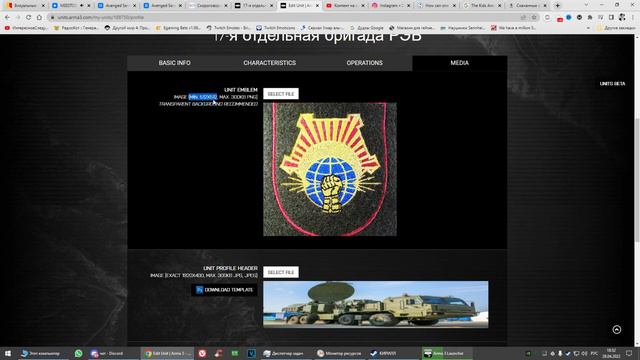Open the Windows Start menu
The height and width of the screenshot is (360, 640).
pos(8,353)
